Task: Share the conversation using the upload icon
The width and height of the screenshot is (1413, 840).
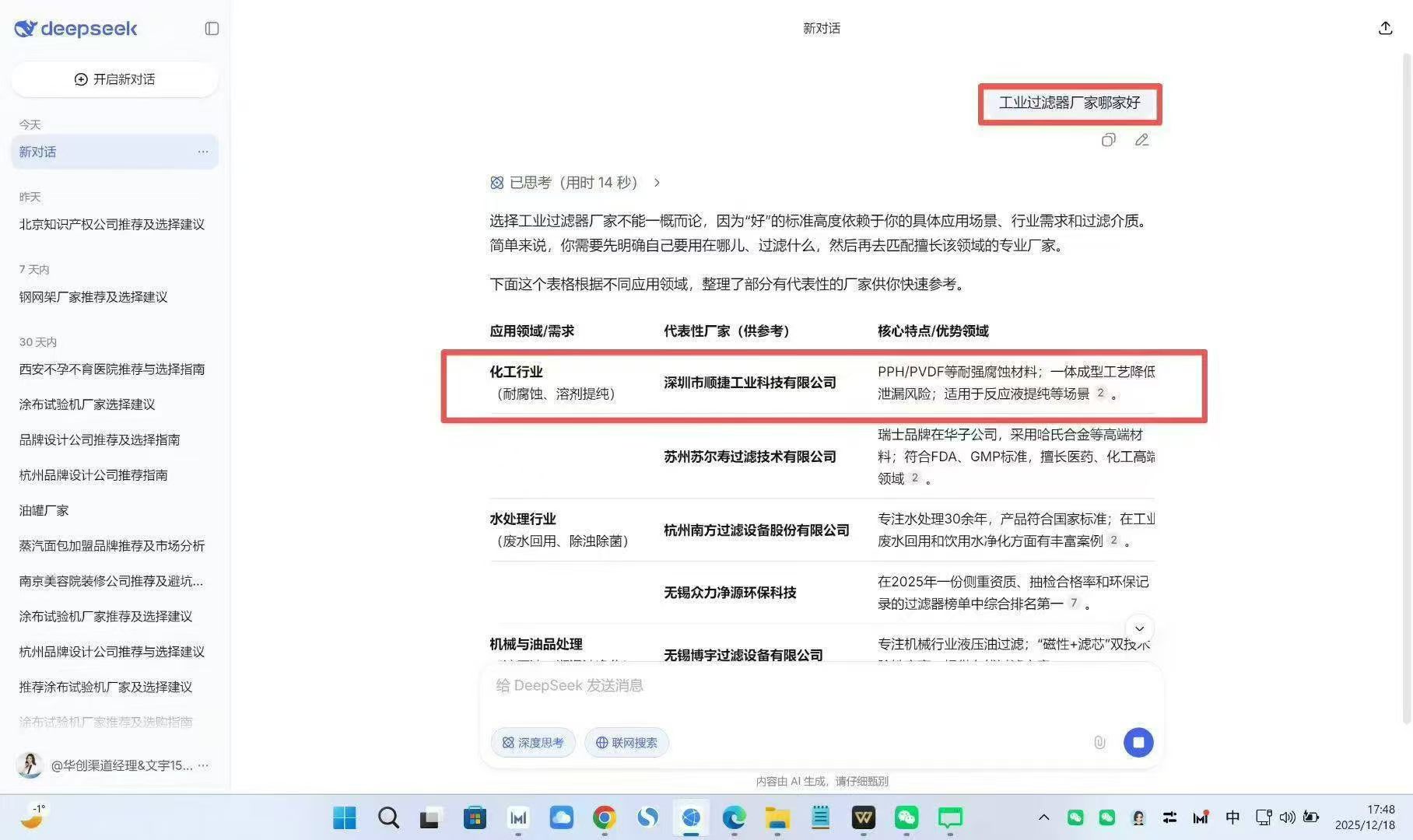Action: click(x=1385, y=29)
